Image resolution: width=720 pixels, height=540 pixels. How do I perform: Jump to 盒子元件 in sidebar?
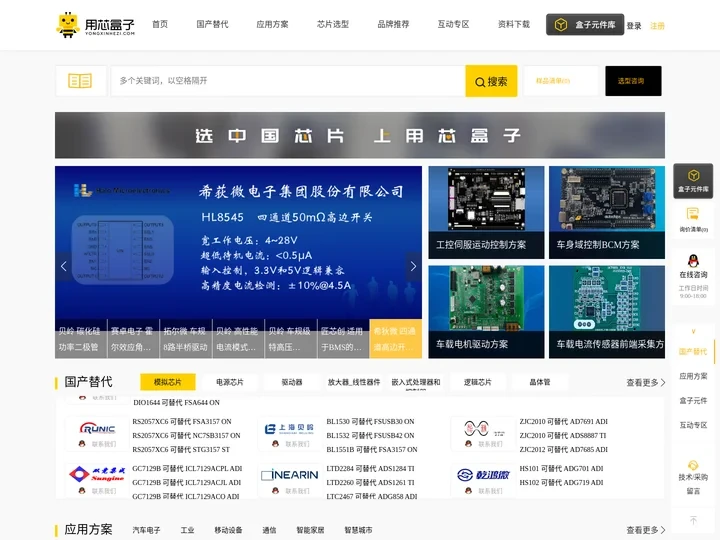[x=693, y=401]
